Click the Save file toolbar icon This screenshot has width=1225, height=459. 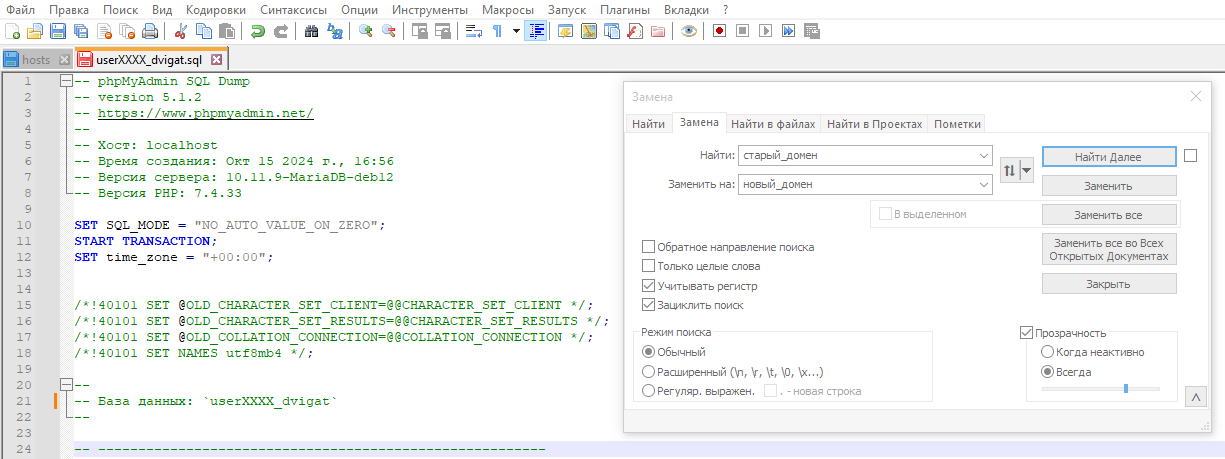(58, 31)
